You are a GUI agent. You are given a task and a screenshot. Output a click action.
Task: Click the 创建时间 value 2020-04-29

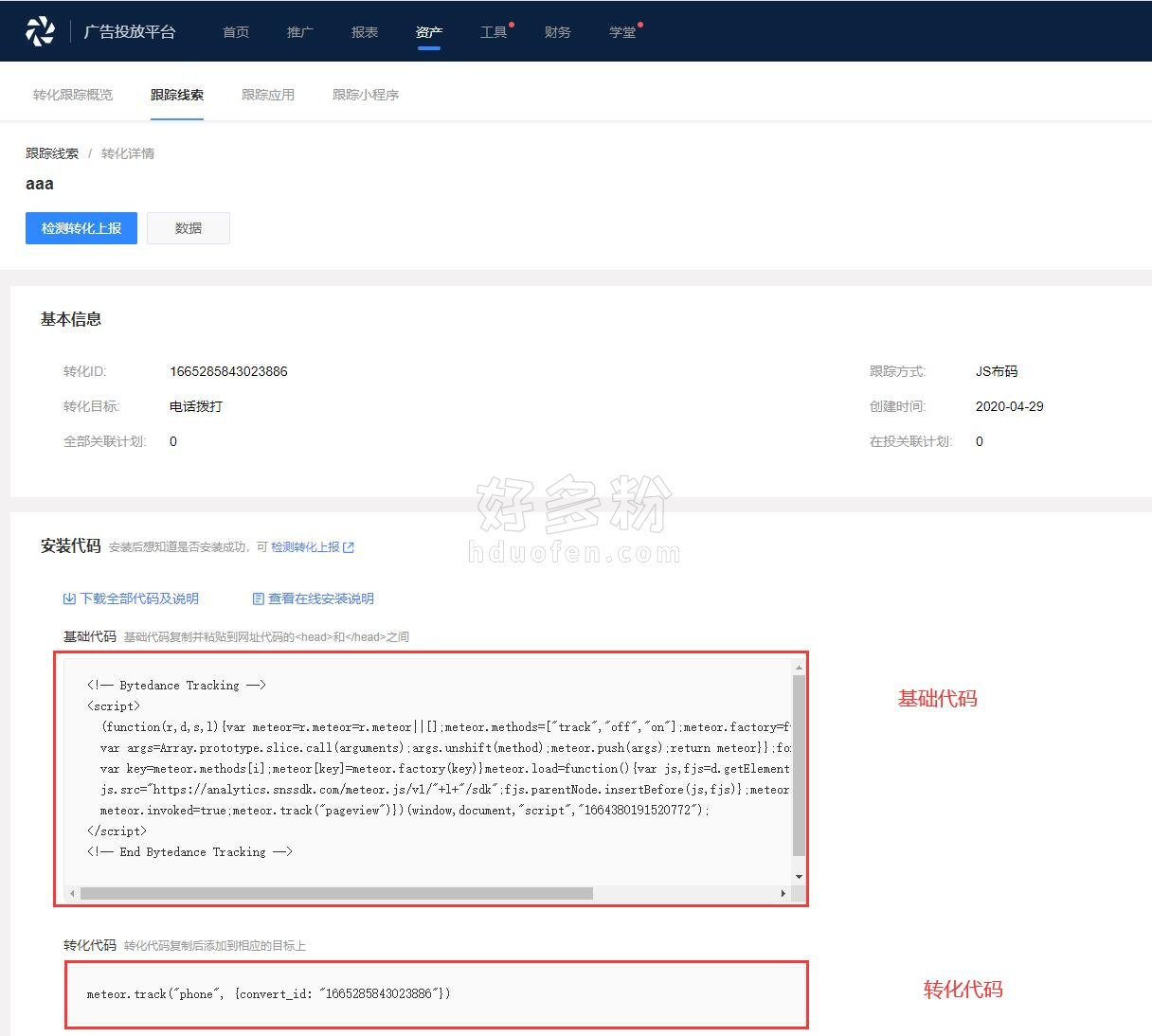coord(1010,406)
